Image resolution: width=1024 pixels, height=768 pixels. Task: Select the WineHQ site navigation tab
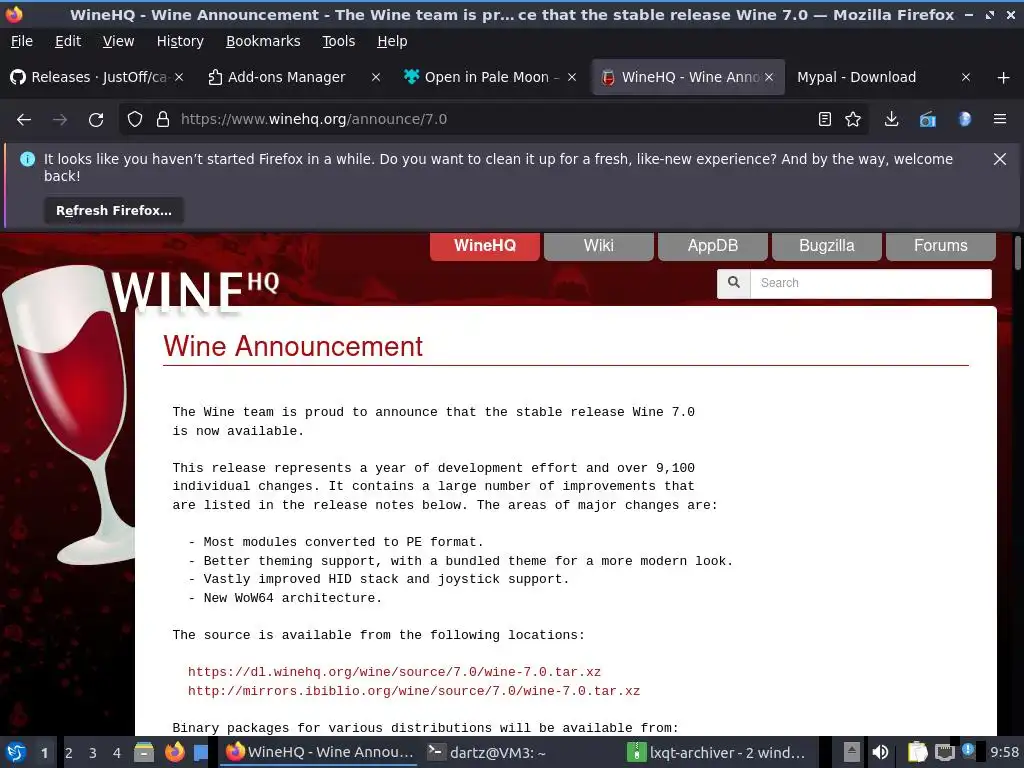485,246
